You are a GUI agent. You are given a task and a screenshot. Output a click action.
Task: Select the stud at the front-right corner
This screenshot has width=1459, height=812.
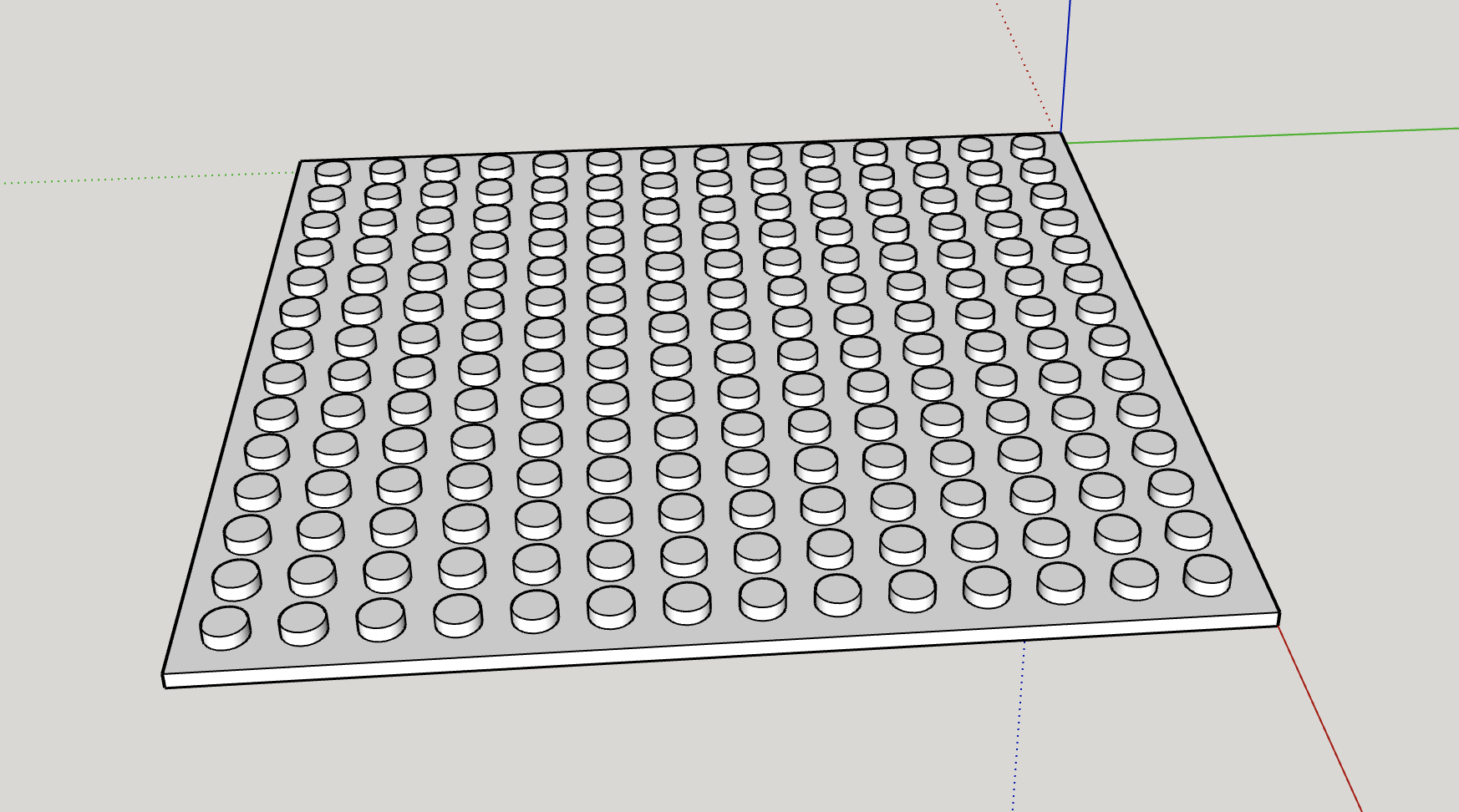pyautogui.click(x=1207, y=575)
